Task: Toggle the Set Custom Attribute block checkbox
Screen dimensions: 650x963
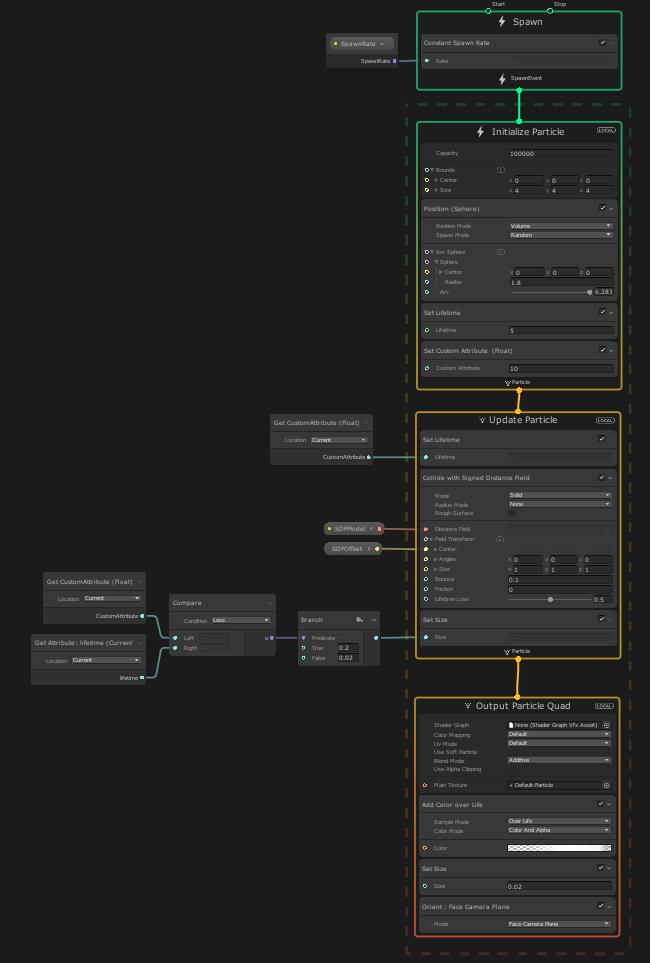Action: pos(603,350)
